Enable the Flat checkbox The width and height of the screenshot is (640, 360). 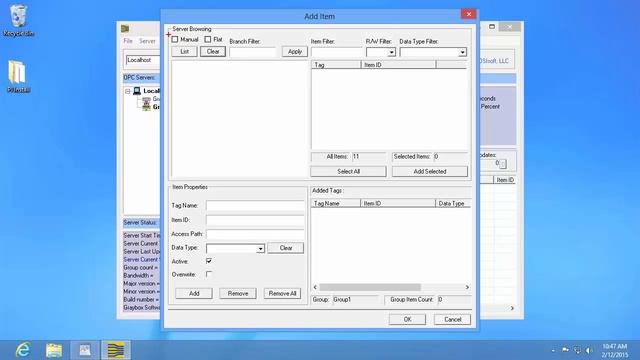[x=208, y=39]
